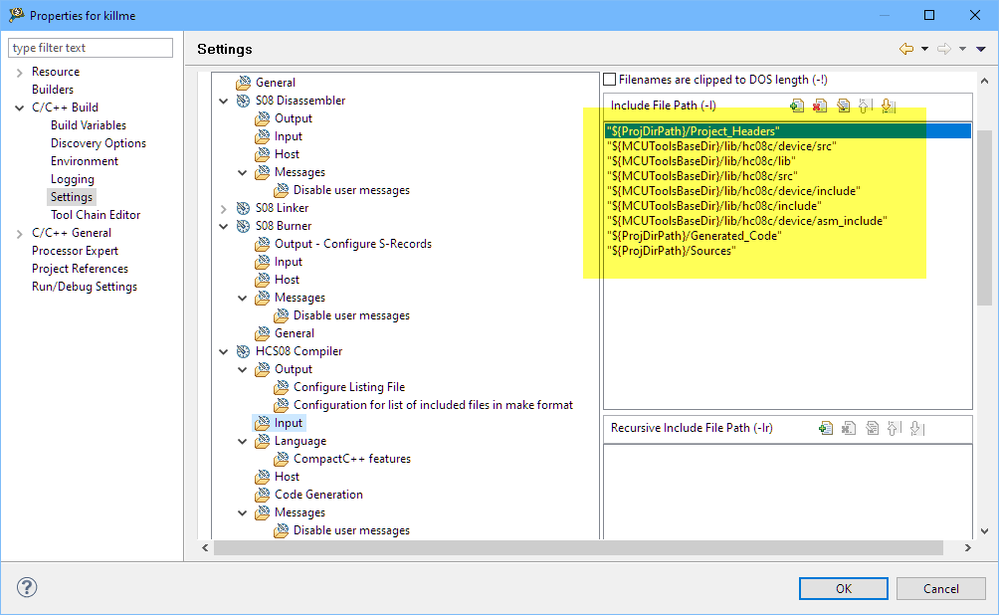The width and height of the screenshot is (999, 615).
Task: Expand the C/C++ General node
Action: 20,234
